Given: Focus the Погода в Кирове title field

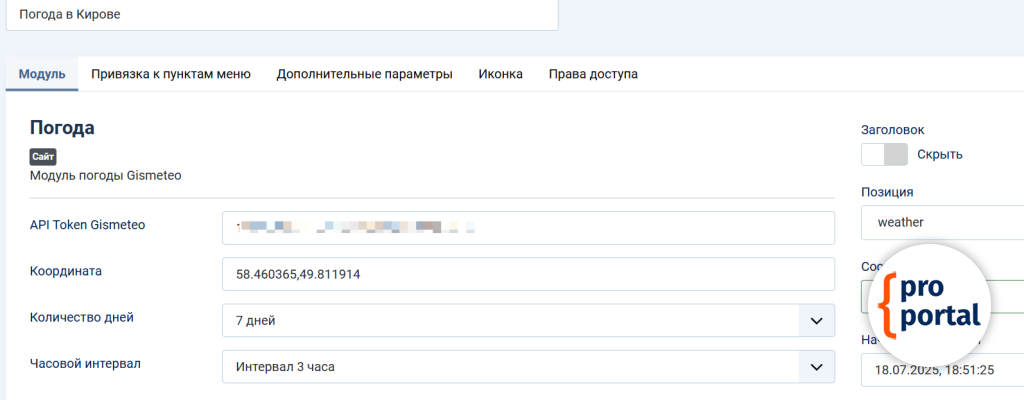Looking at the screenshot, I should pos(280,15).
